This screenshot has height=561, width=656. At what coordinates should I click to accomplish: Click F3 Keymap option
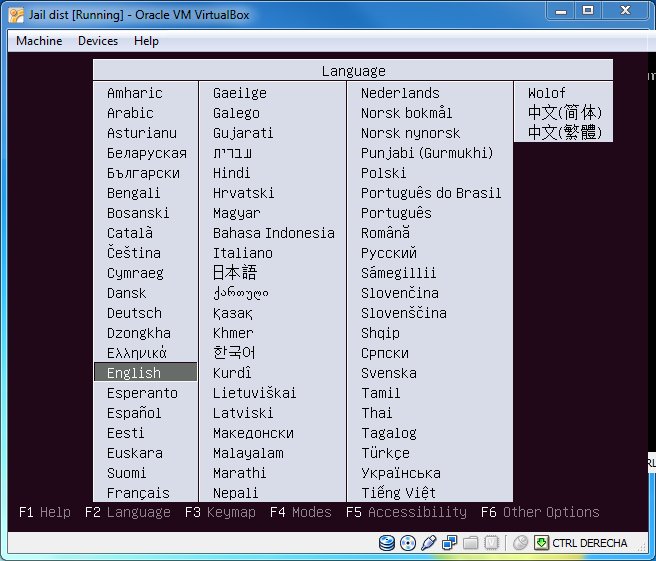220,512
